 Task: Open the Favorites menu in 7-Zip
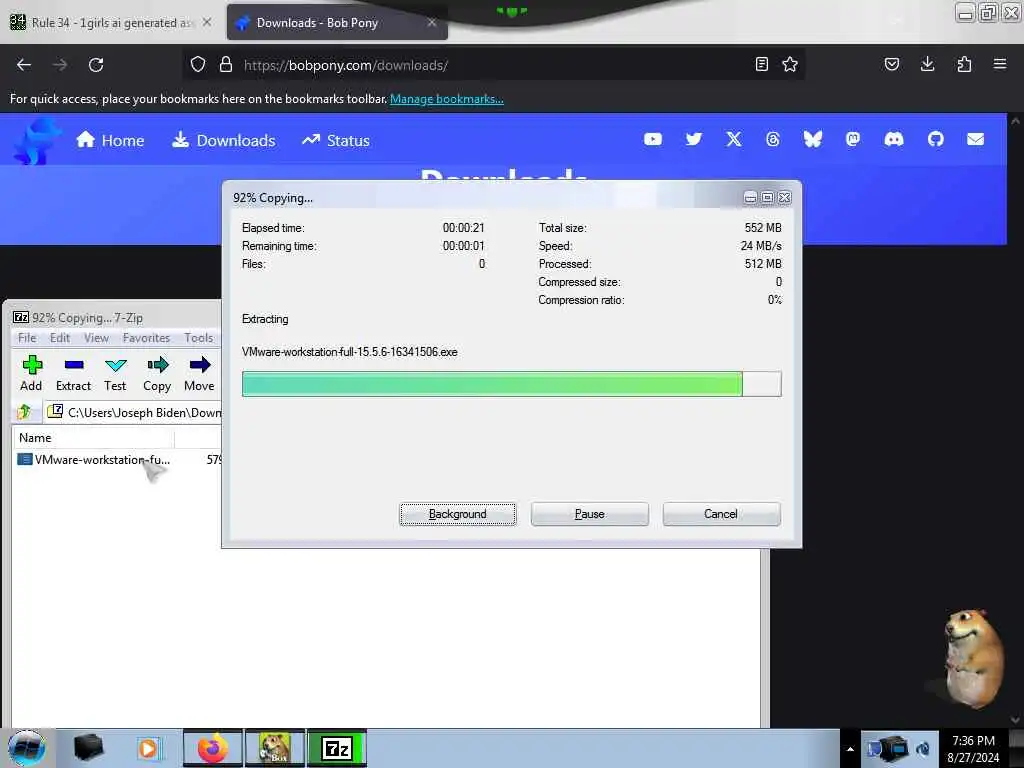coord(146,338)
